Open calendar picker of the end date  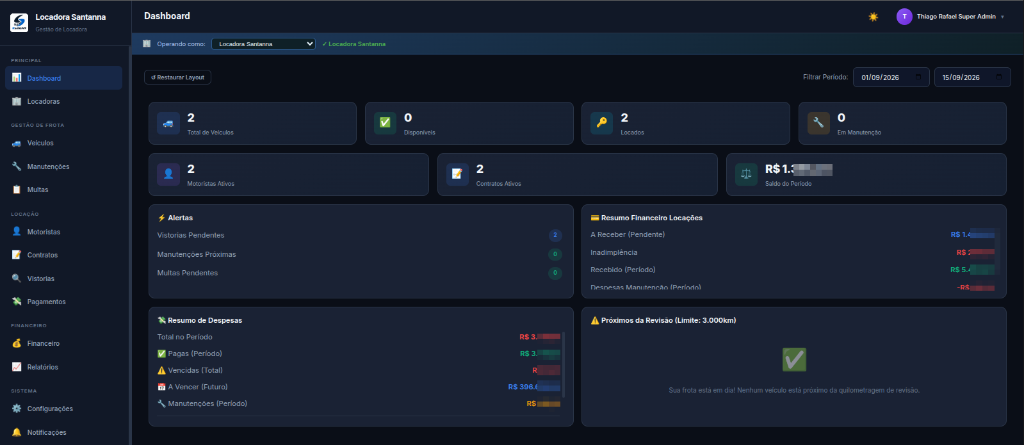point(999,77)
